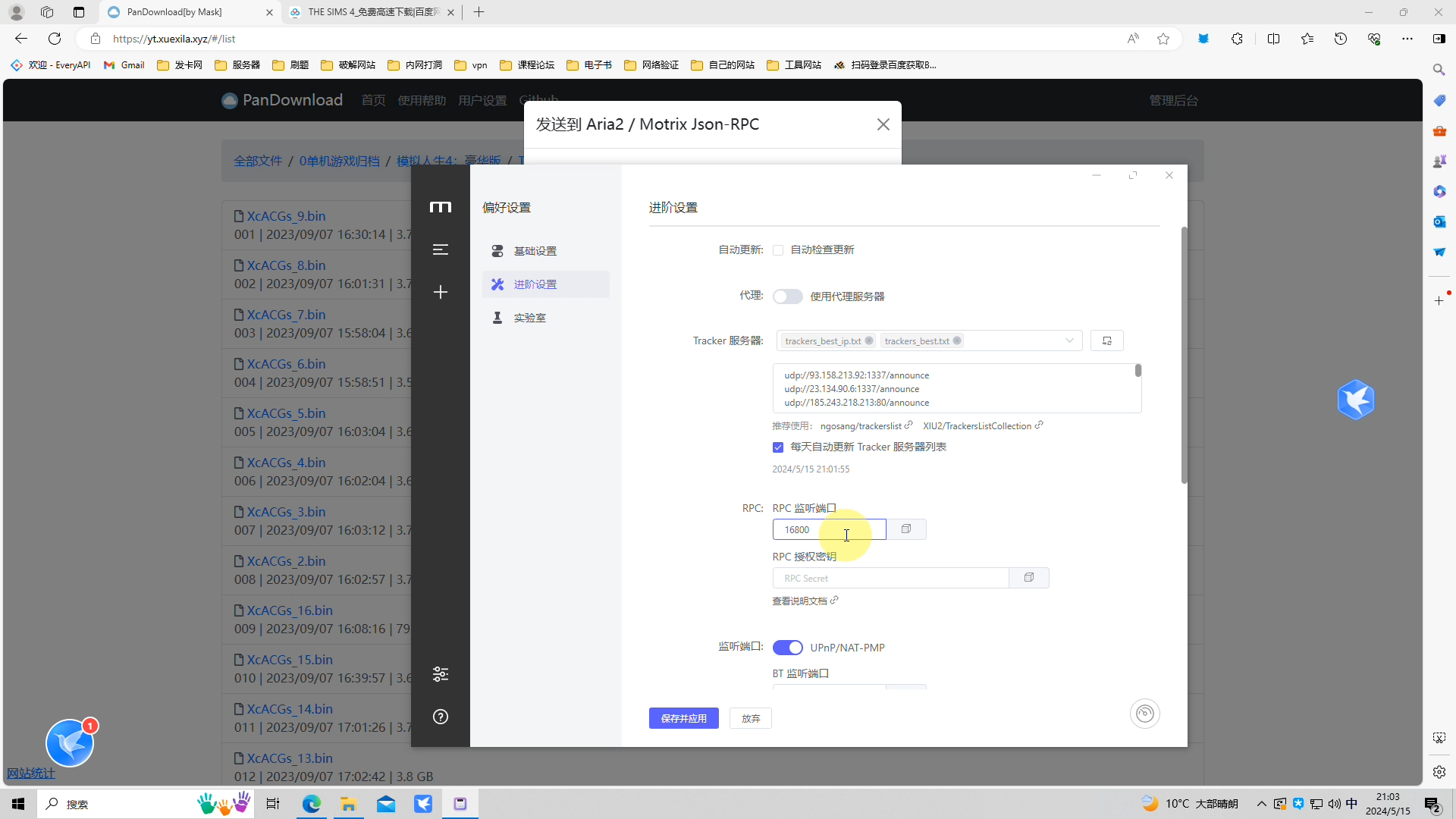
Task: Open browser favorites icon
Action: point(1307,39)
